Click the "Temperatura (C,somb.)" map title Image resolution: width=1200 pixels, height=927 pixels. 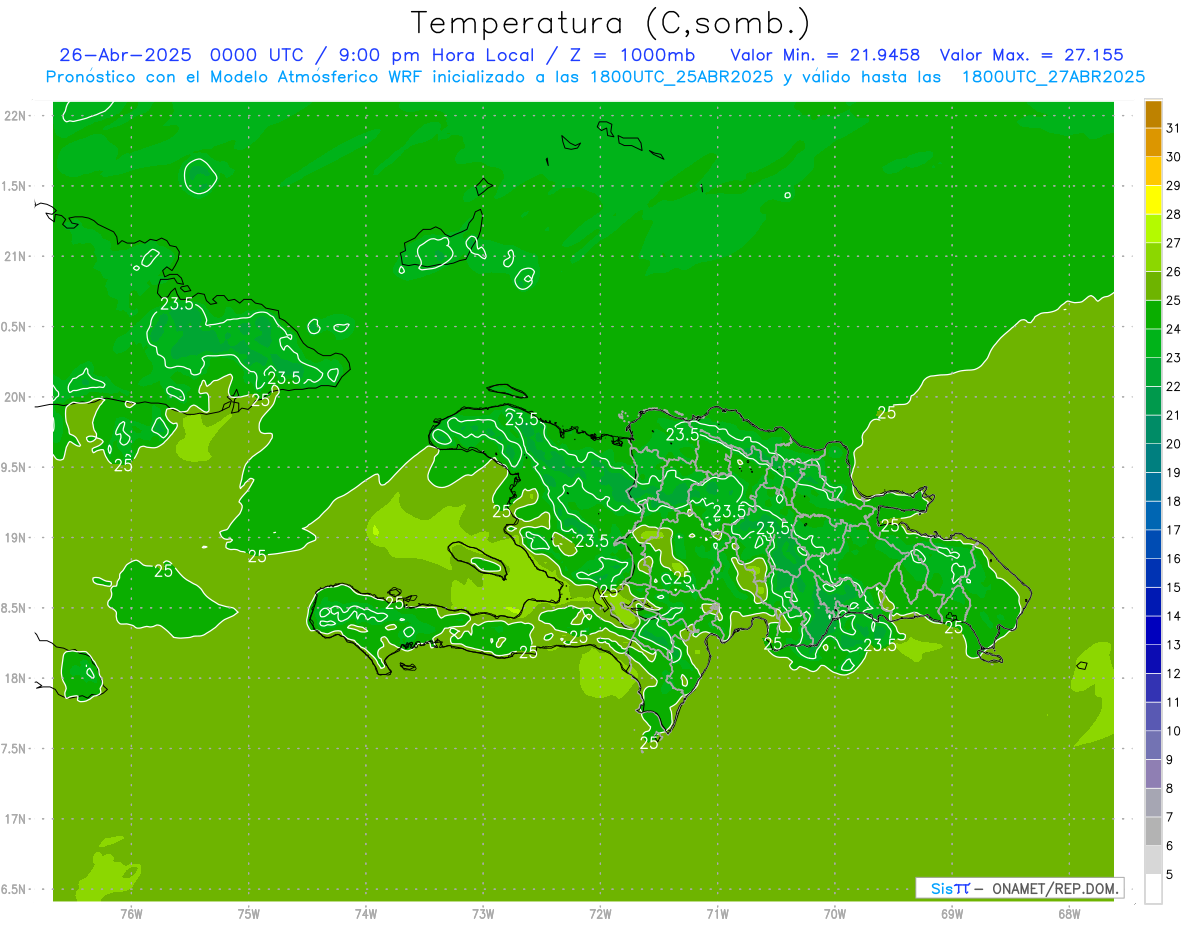click(x=611, y=23)
